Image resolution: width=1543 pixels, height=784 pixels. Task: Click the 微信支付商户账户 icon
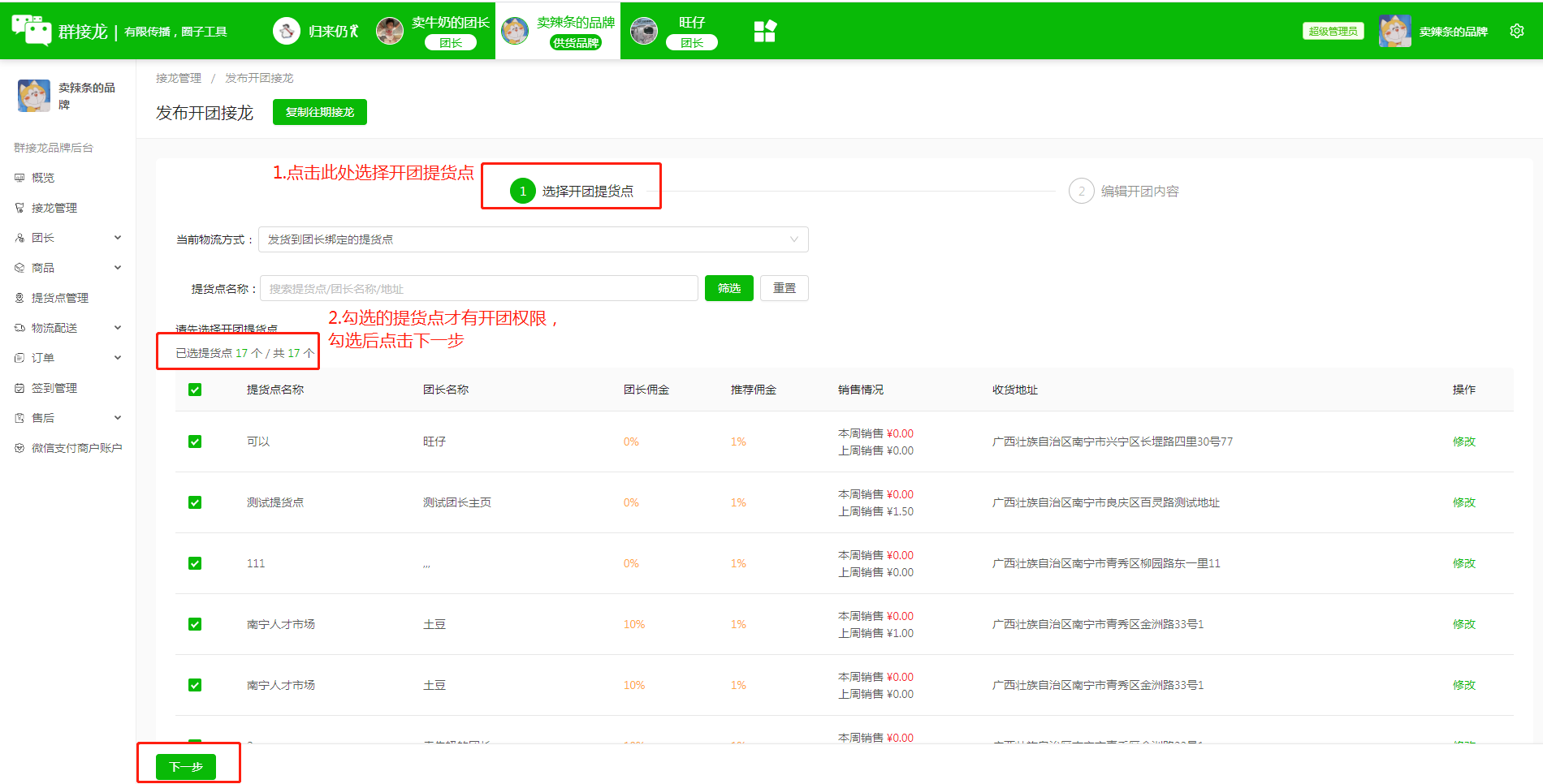[19, 448]
